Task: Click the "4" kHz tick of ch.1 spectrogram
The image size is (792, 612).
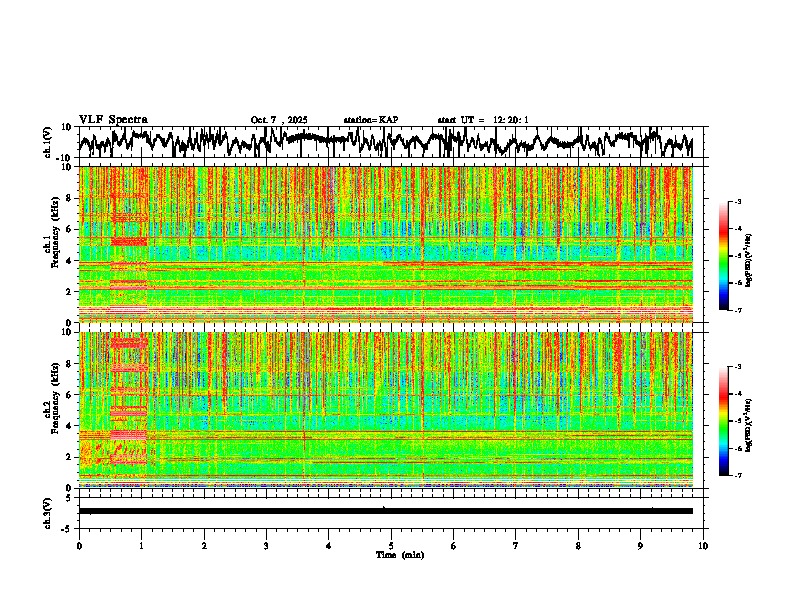Action: pos(71,261)
